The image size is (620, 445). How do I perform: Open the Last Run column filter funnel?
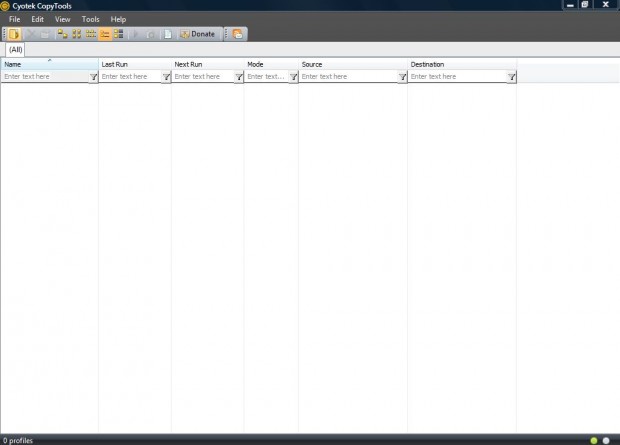[x=166, y=77]
